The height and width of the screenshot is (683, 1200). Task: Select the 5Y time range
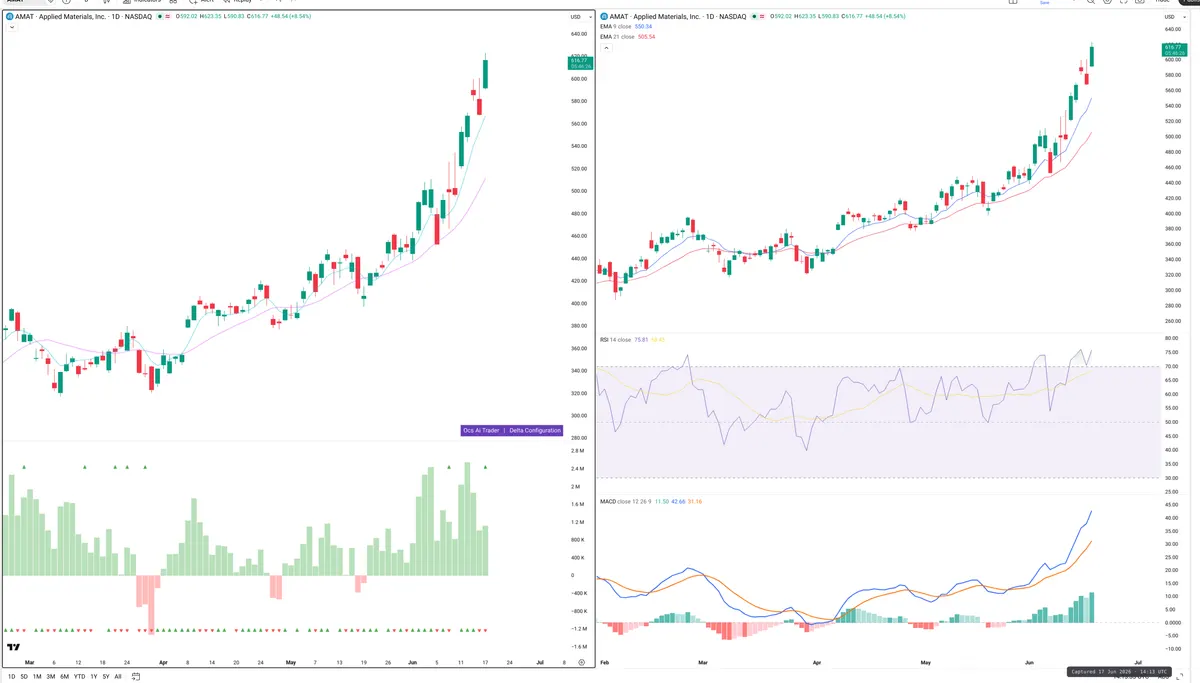(x=106, y=676)
